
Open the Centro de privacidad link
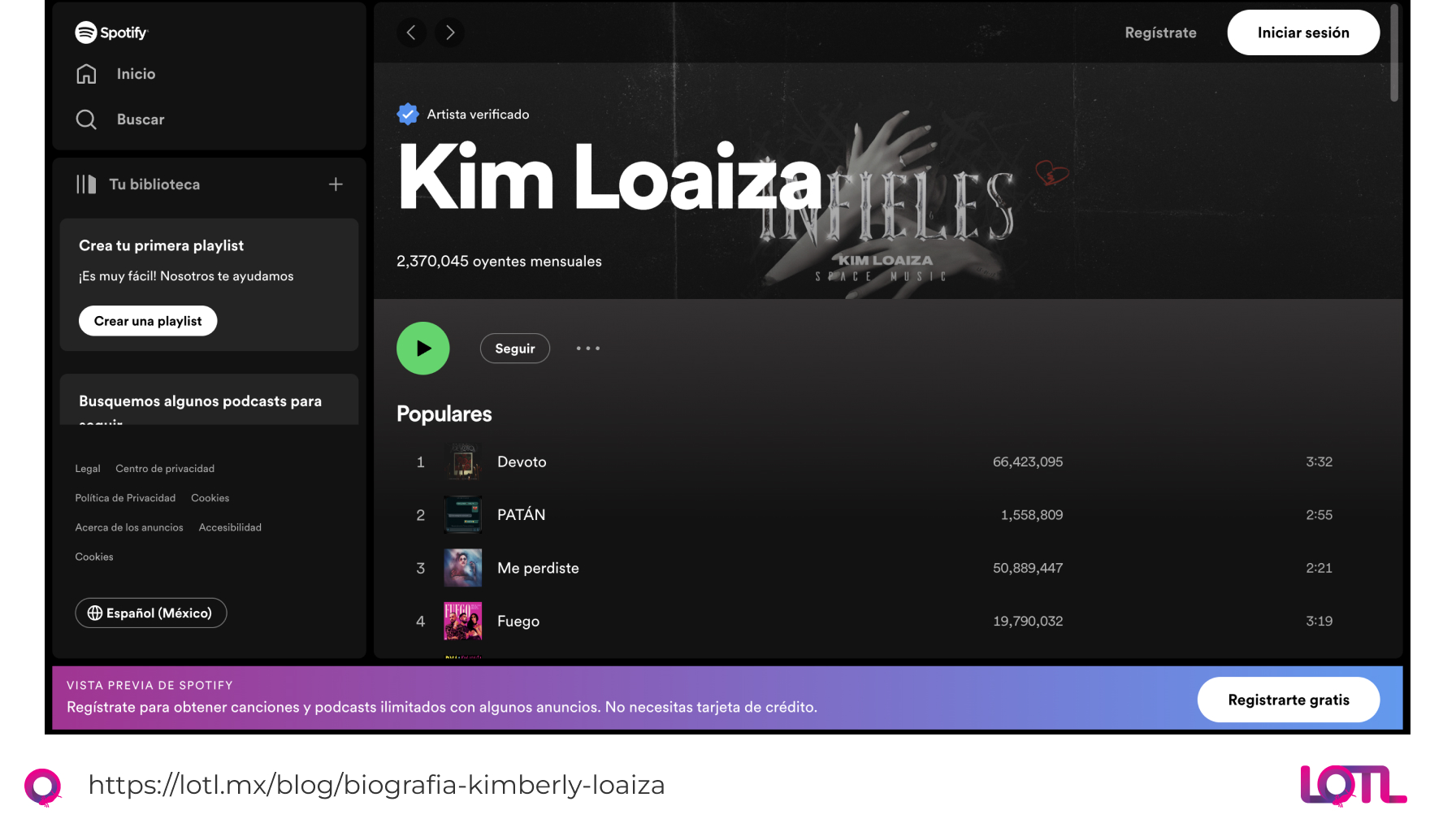pyautogui.click(x=165, y=468)
